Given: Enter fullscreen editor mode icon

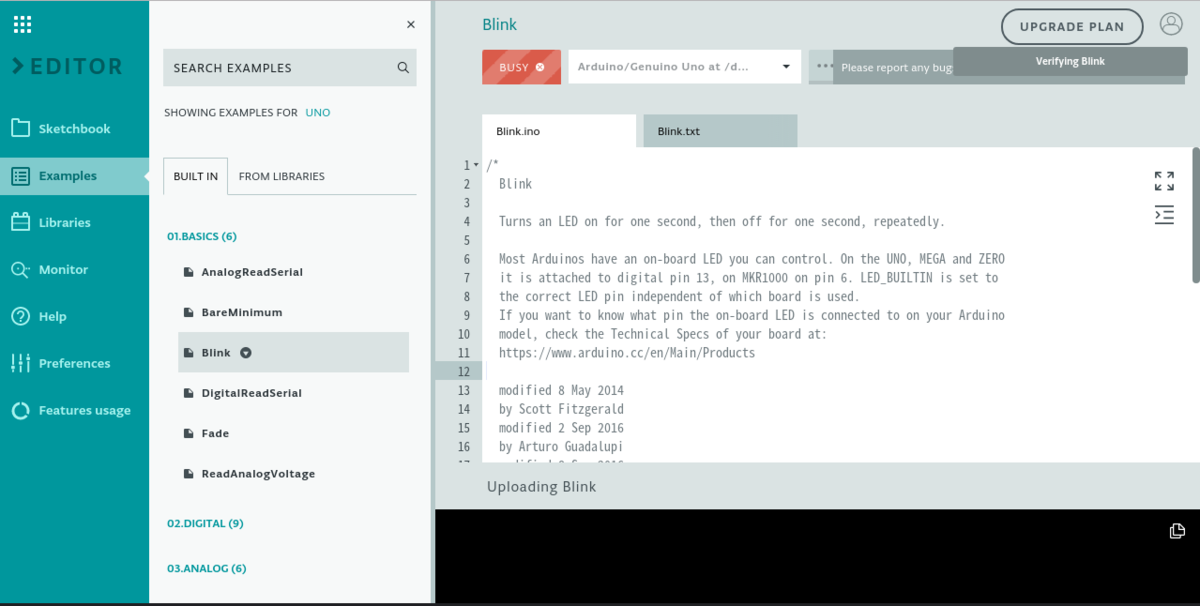Looking at the screenshot, I should point(1164,181).
